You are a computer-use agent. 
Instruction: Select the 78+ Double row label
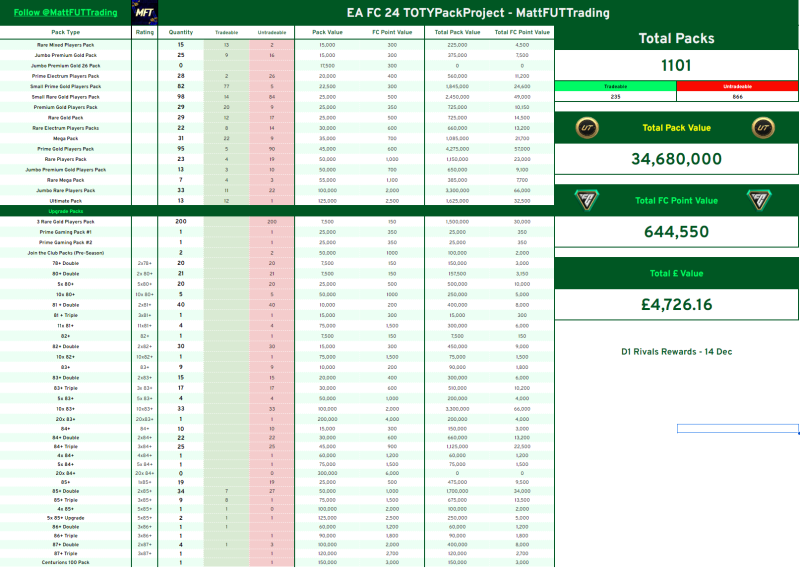[66, 263]
